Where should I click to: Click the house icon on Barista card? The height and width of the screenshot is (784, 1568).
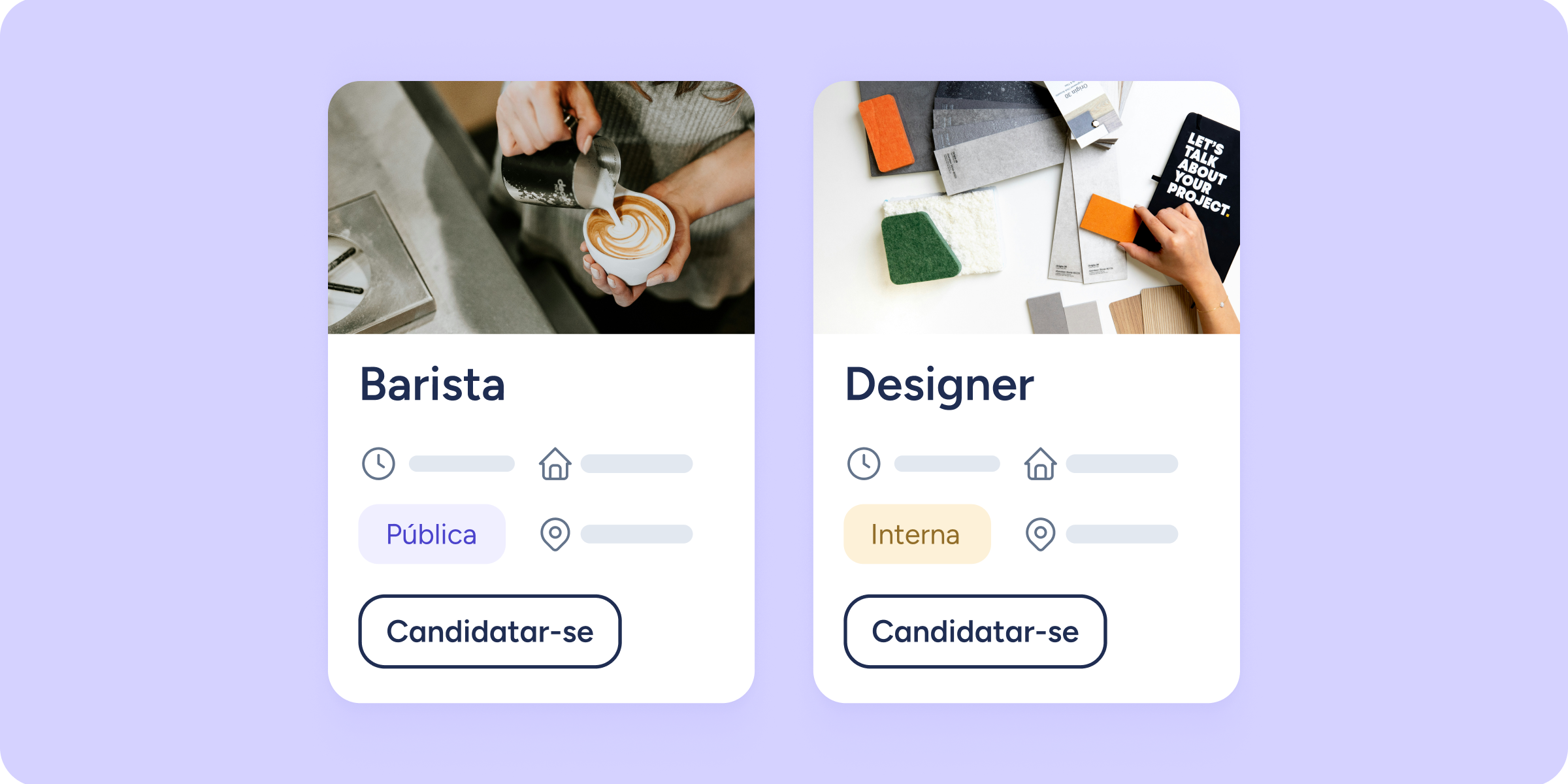pyautogui.click(x=555, y=464)
